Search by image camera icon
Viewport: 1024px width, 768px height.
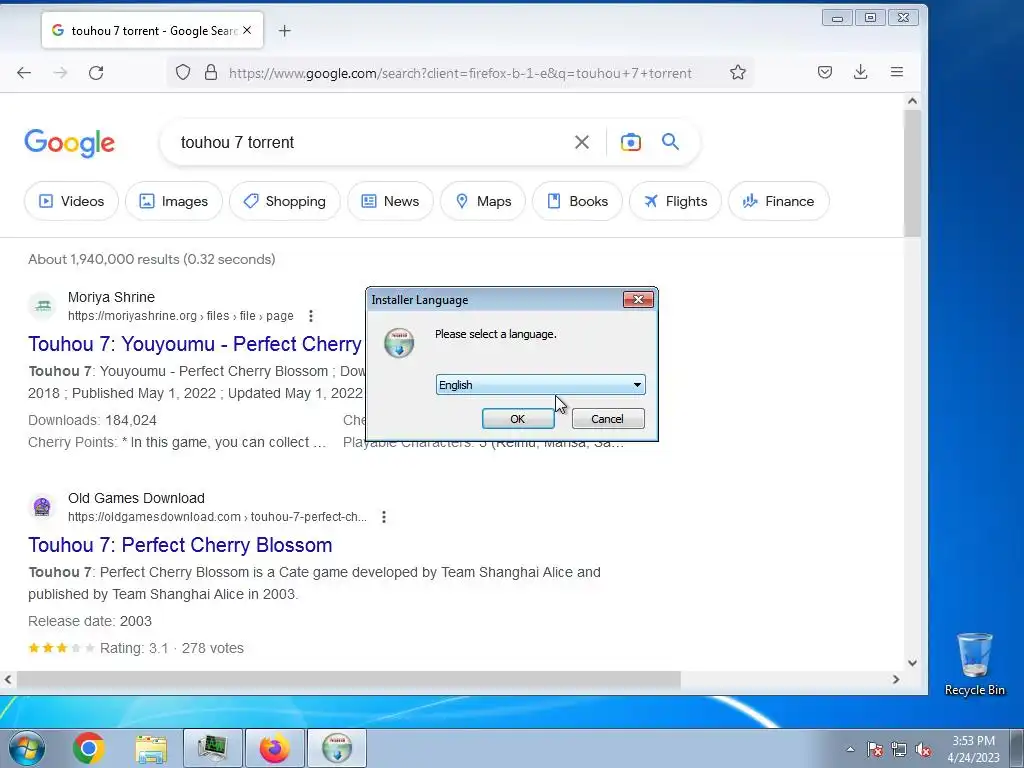(631, 142)
